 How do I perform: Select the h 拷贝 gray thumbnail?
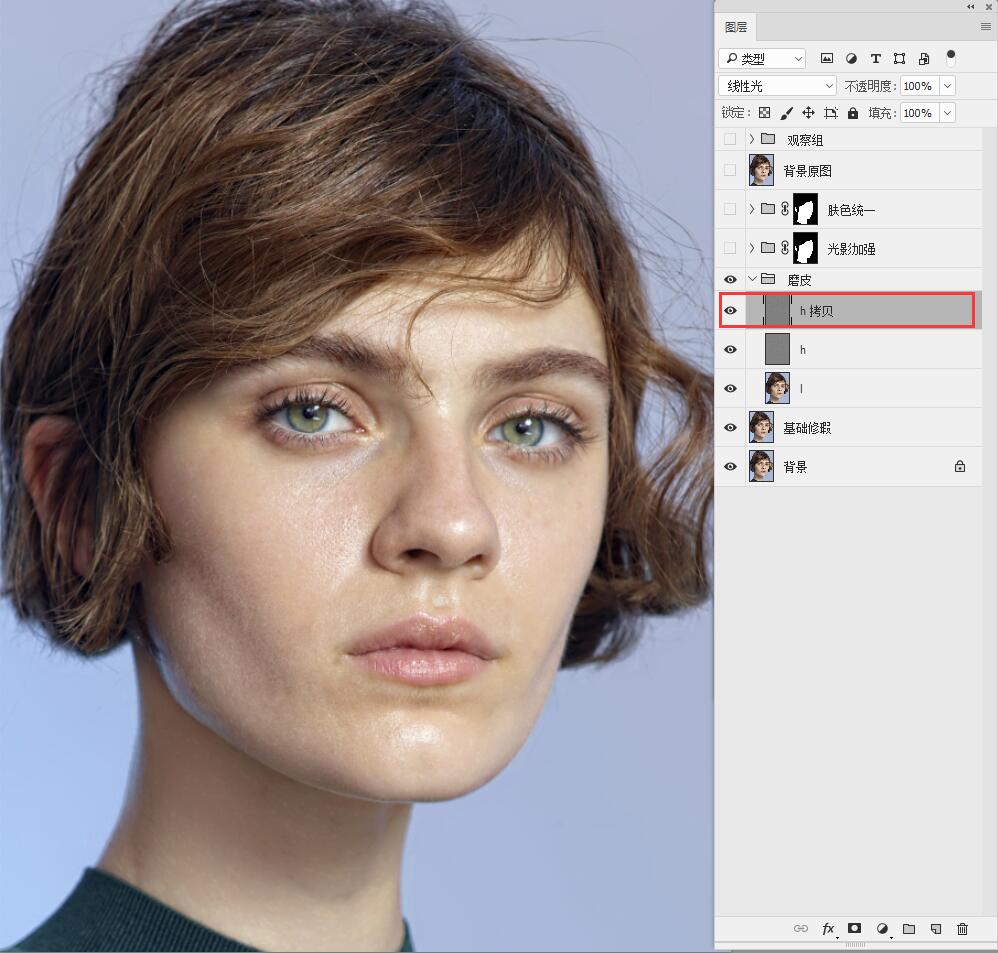coord(777,311)
